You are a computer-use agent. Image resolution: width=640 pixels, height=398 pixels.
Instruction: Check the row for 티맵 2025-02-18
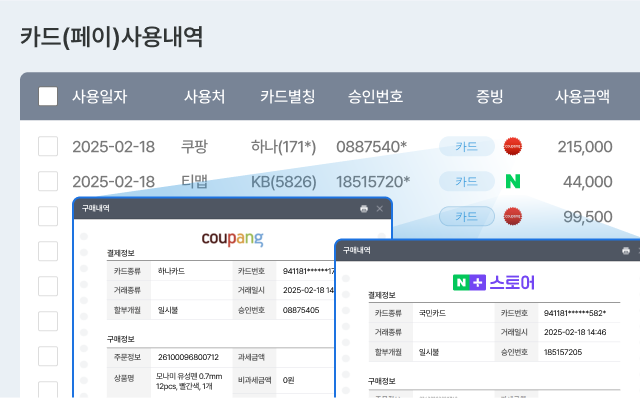(48, 181)
